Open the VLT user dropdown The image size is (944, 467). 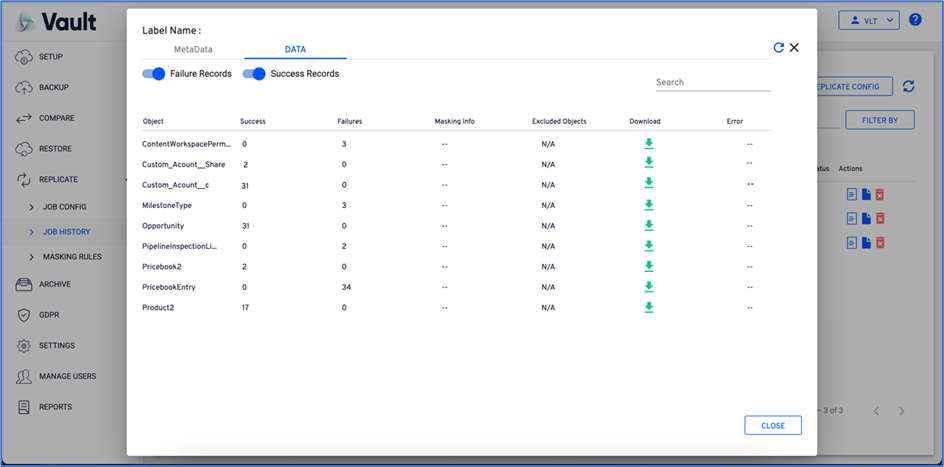[868, 20]
